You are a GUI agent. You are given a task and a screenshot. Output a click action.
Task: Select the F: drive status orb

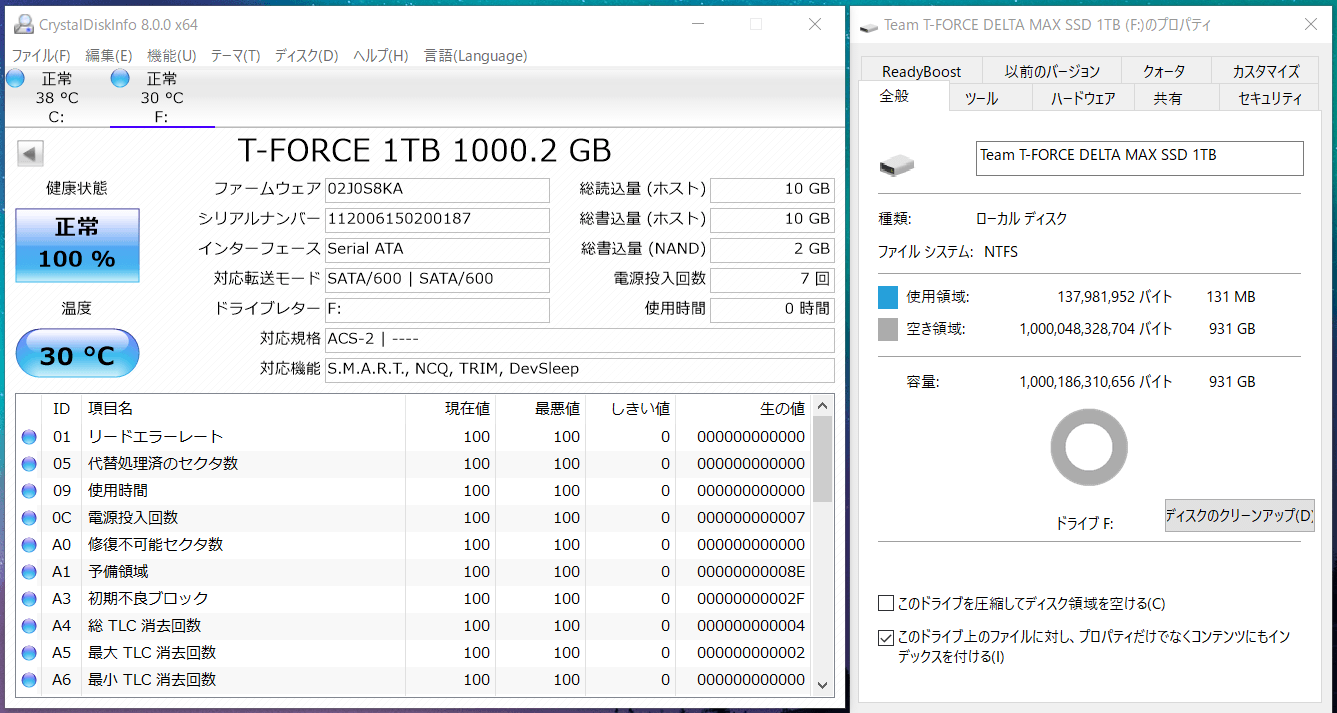[120, 78]
